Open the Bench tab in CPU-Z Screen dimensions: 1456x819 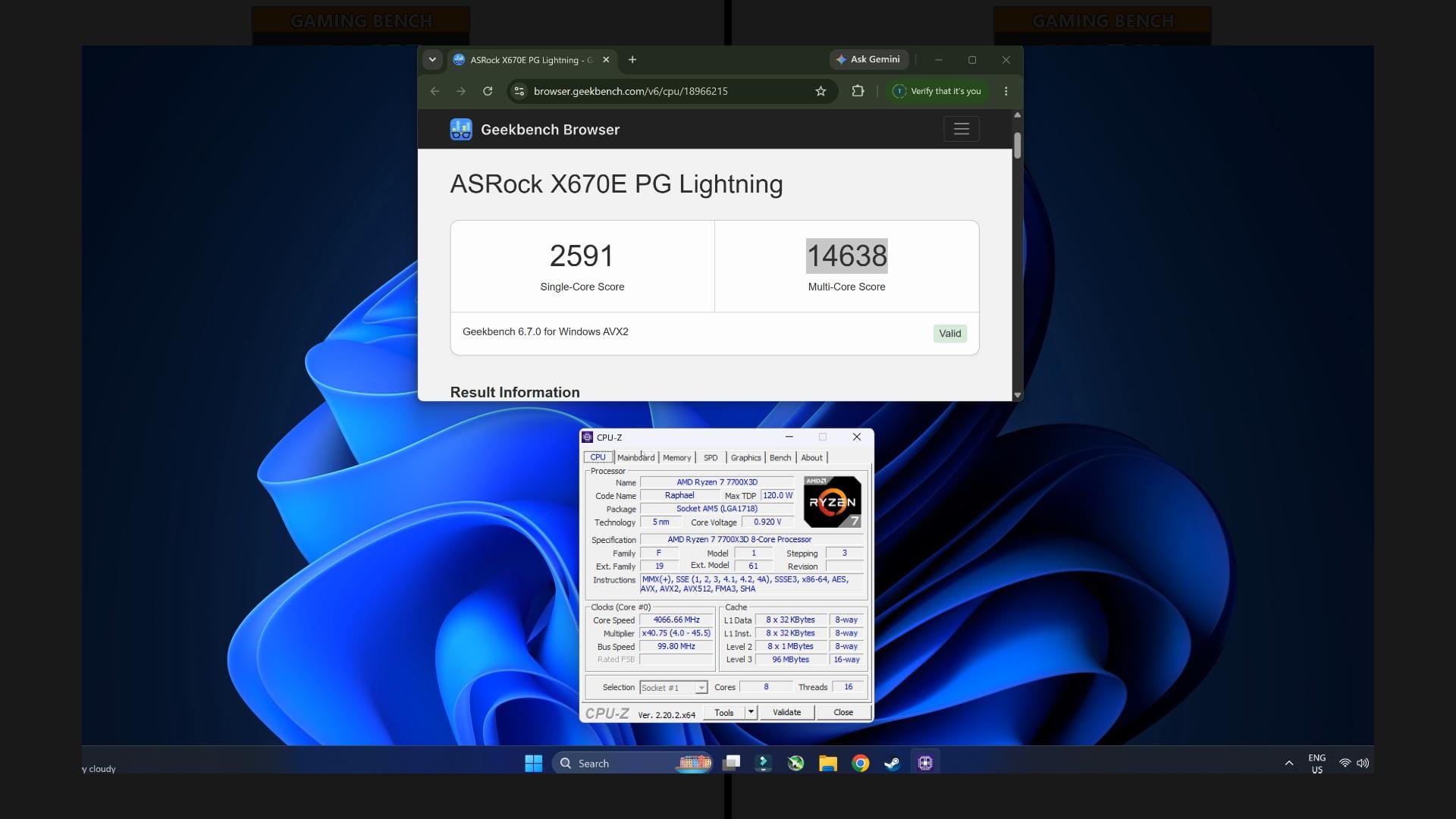[x=780, y=457]
